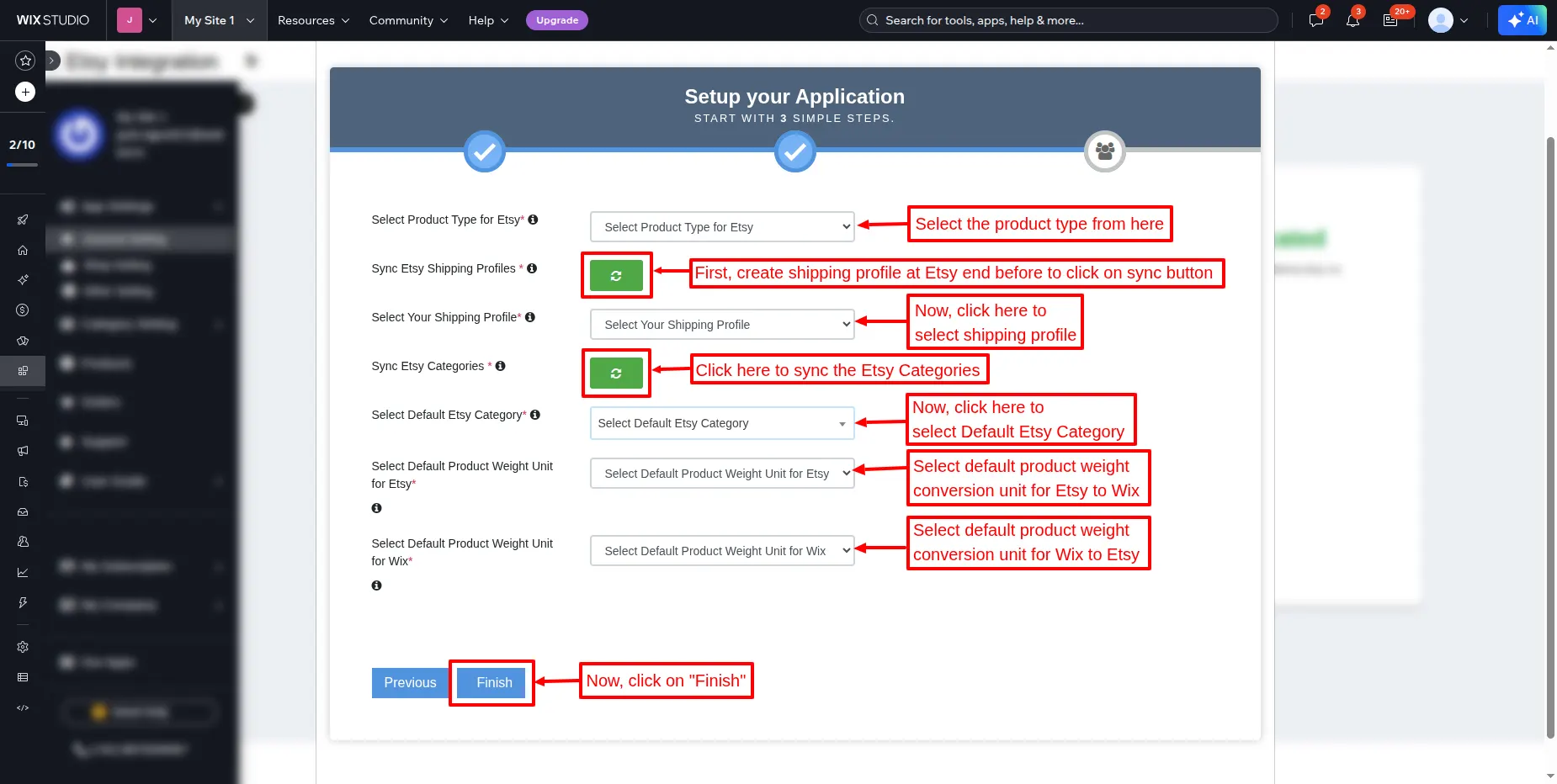Open the megaphone marketing icon in sidebar

(23, 451)
